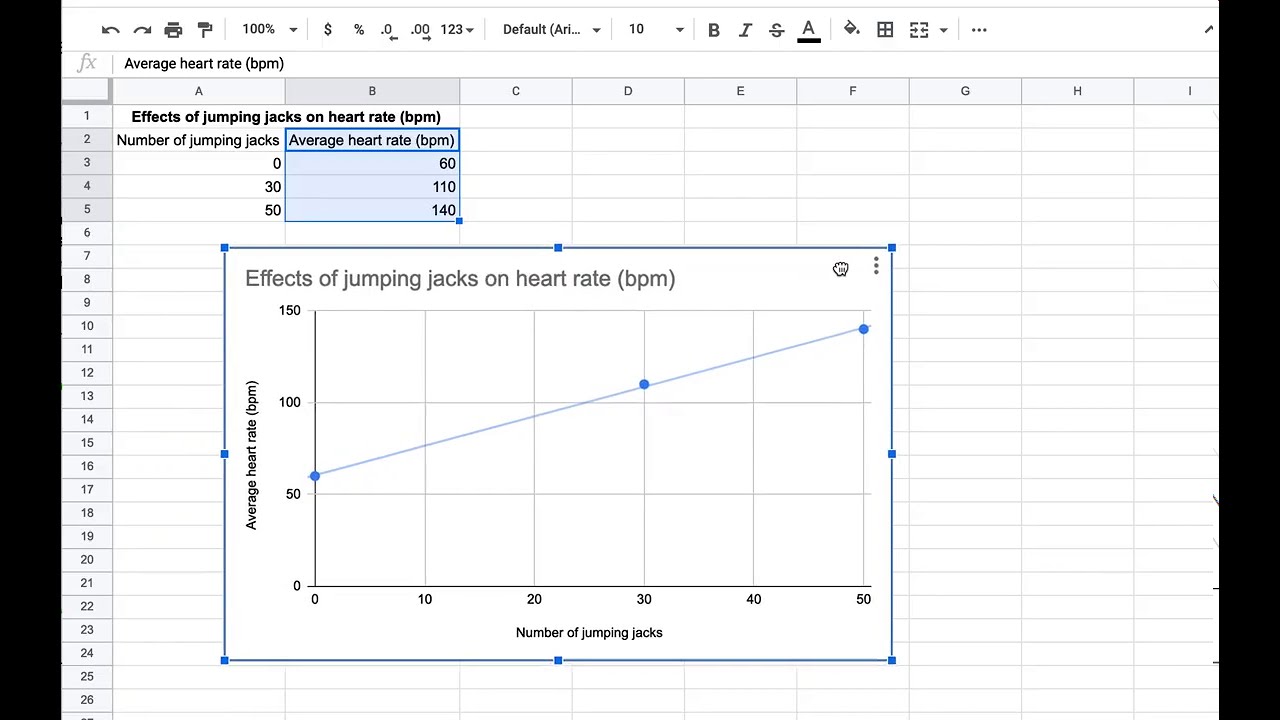Toggle strikethrough formatting
Viewport: 1280px width, 720px height.
click(776, 30)
